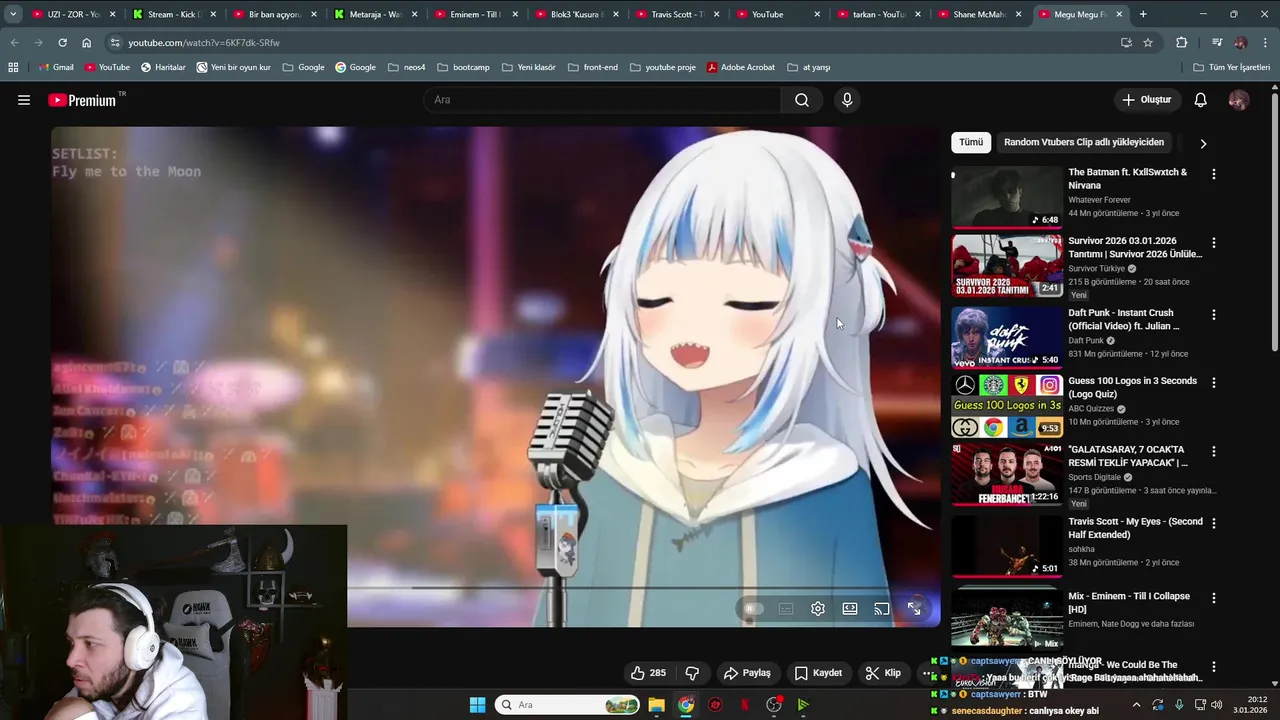This screenshot has height=720, width=1280.
Task: Open Chrome extensions puzzle icon
Action: (x=1182, y=43)
